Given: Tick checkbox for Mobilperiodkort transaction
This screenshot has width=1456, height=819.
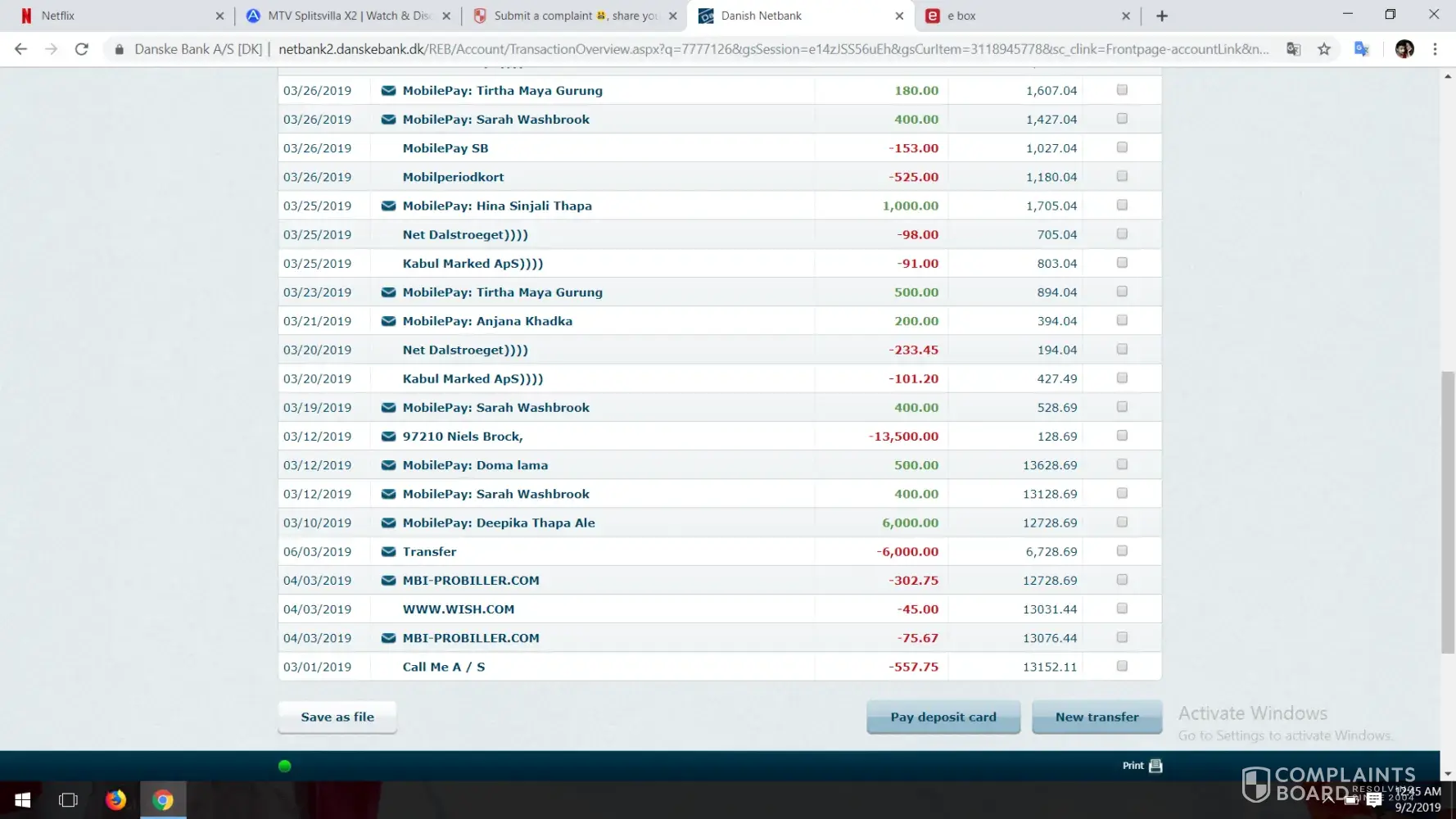Looking at the screenshot, I should point(1122,176).
